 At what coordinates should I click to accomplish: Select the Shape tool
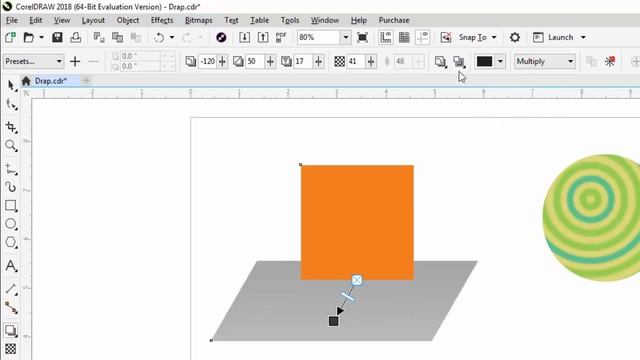[11, 104]
